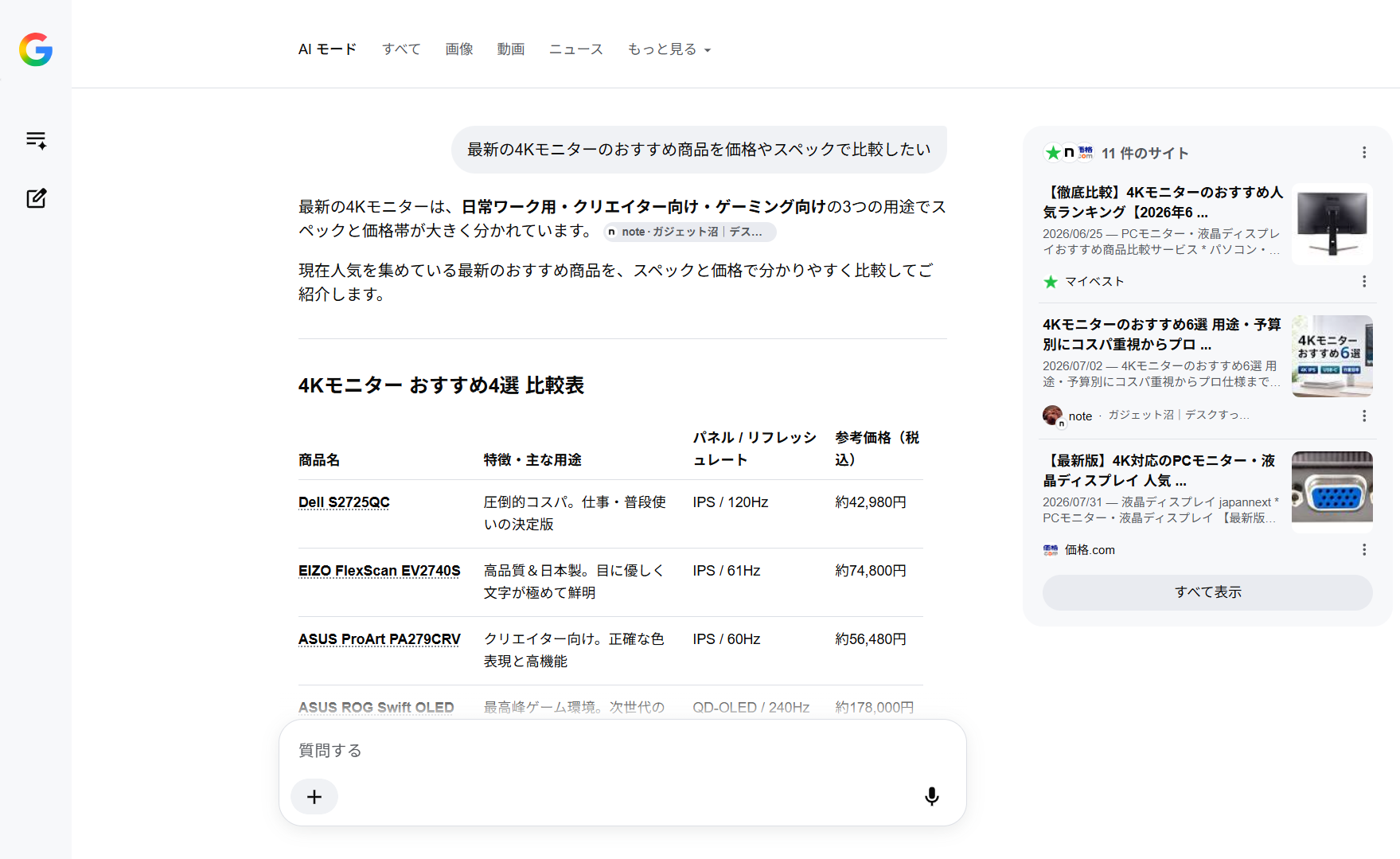Open the 画像 tab
This screenshot has height=859, width=1400.
click(x=459, y=49)
